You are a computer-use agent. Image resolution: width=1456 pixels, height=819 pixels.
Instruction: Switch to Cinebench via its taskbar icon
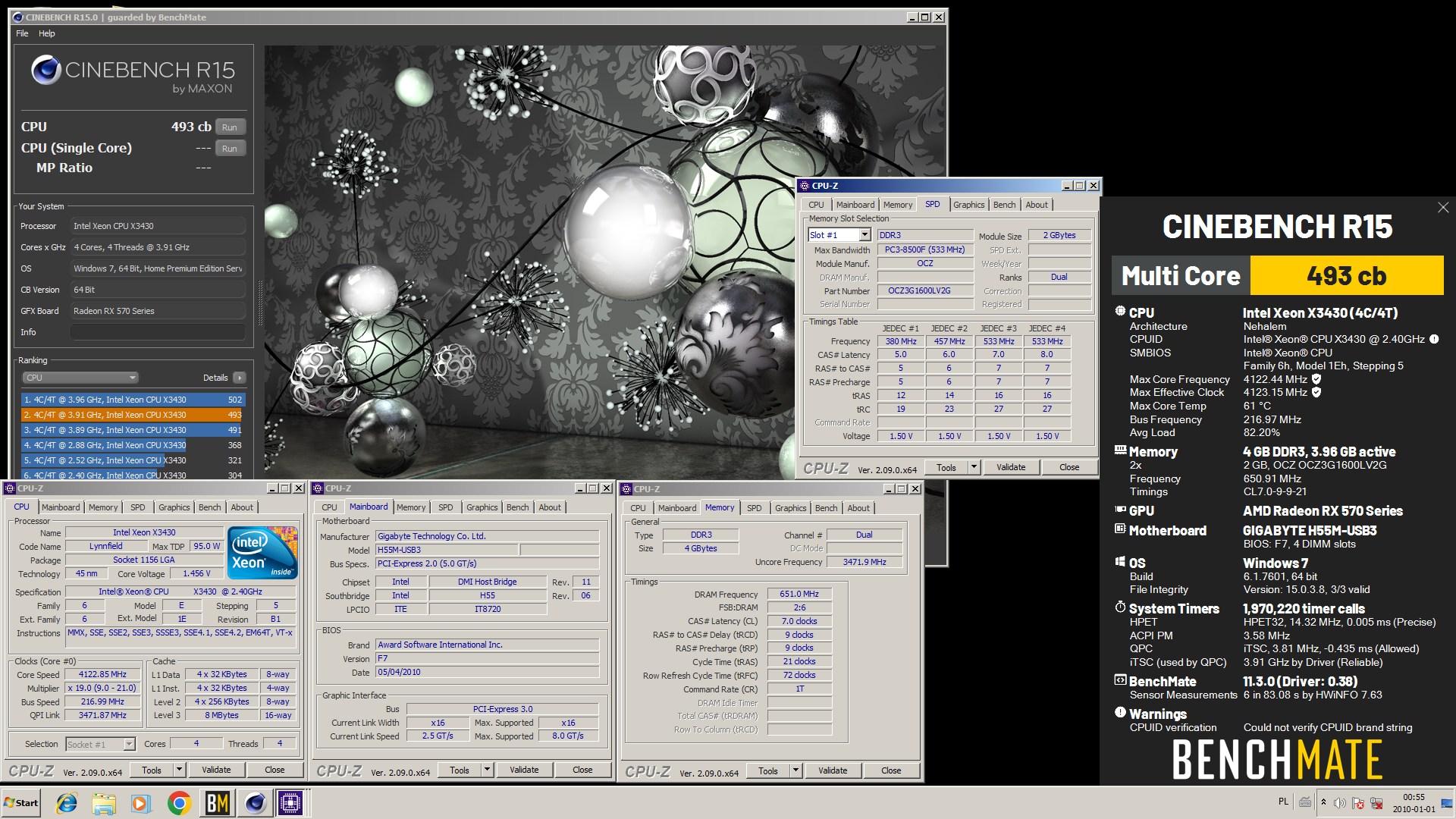[x=255, y=803]
